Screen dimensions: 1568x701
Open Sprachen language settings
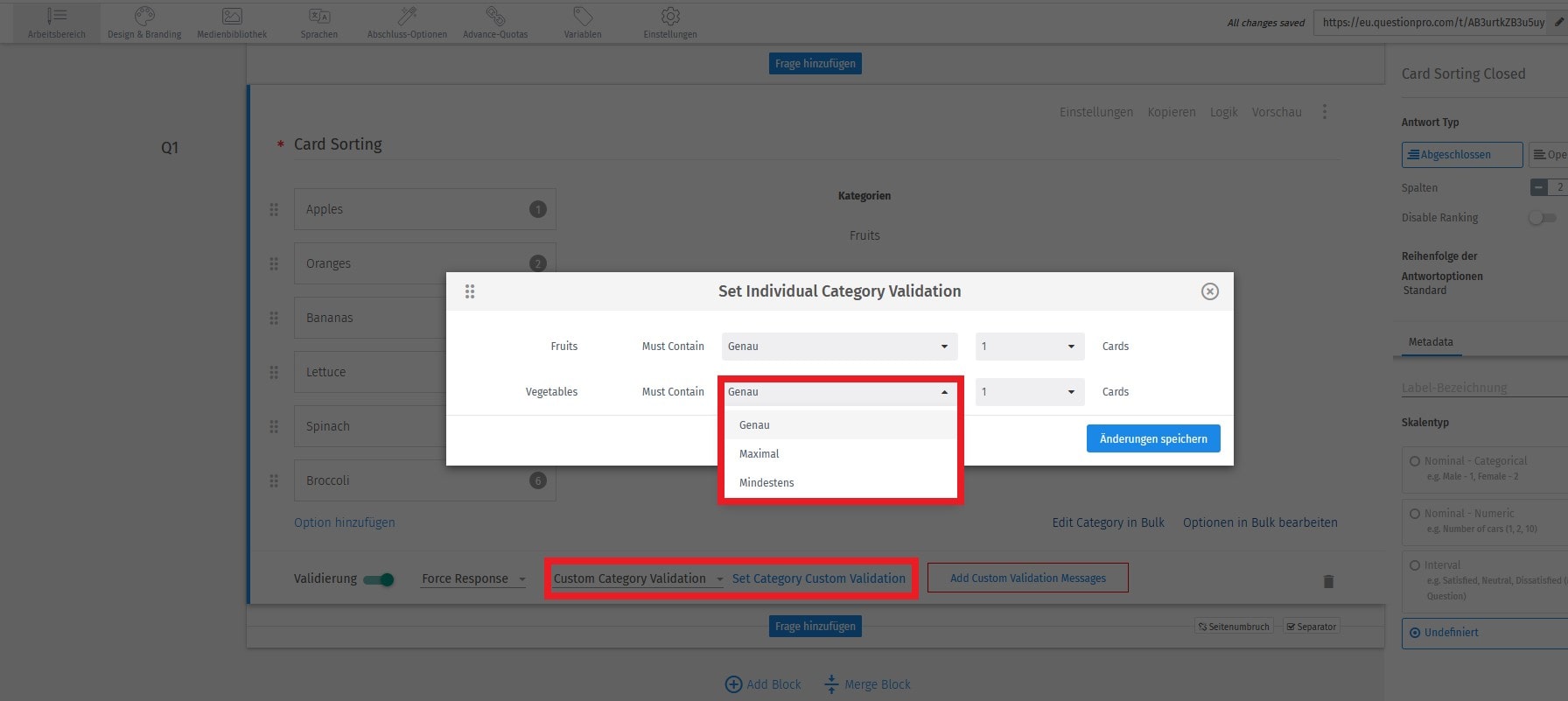(x=319, y=23)
